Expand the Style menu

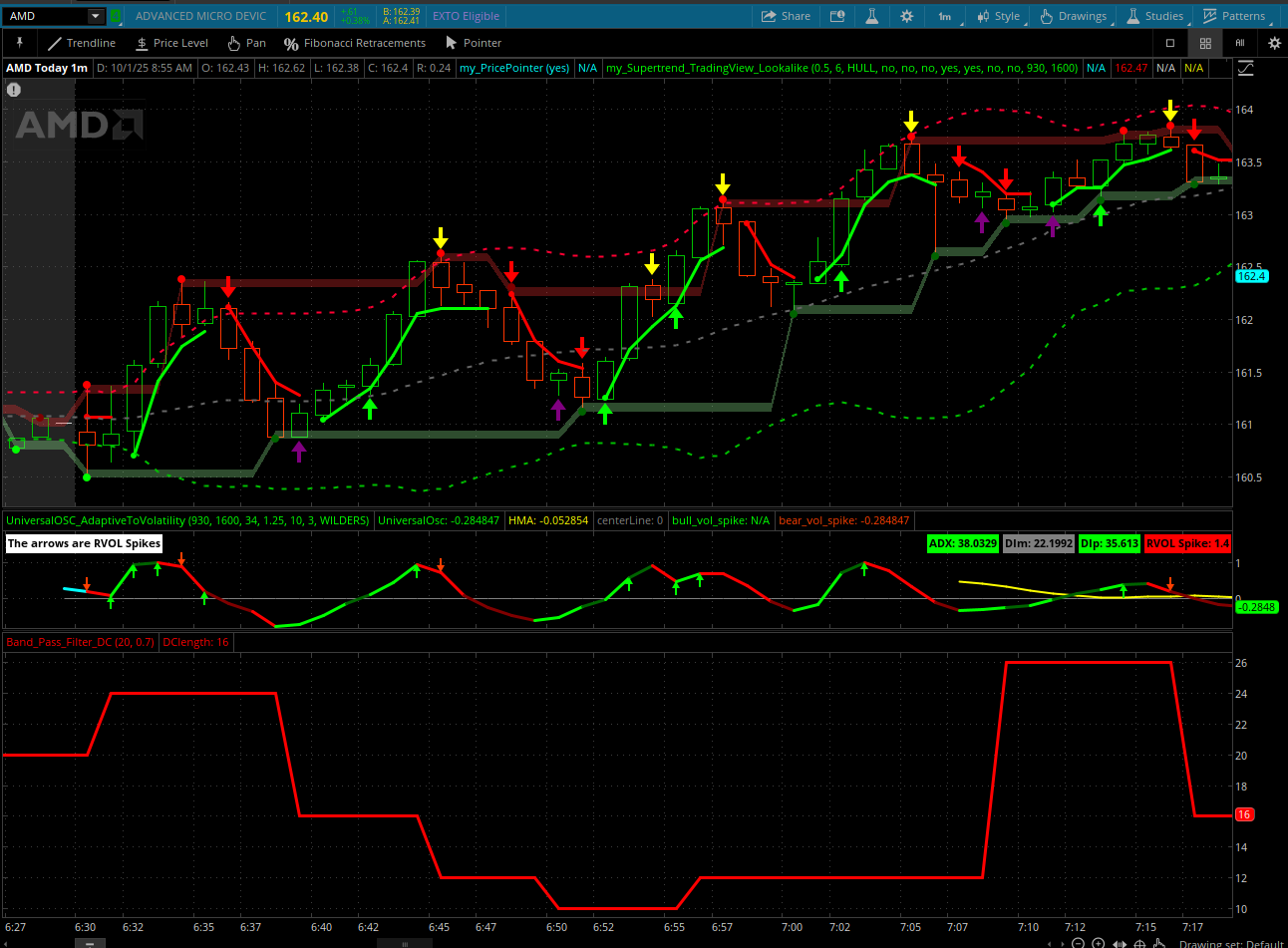click(998, 16)
